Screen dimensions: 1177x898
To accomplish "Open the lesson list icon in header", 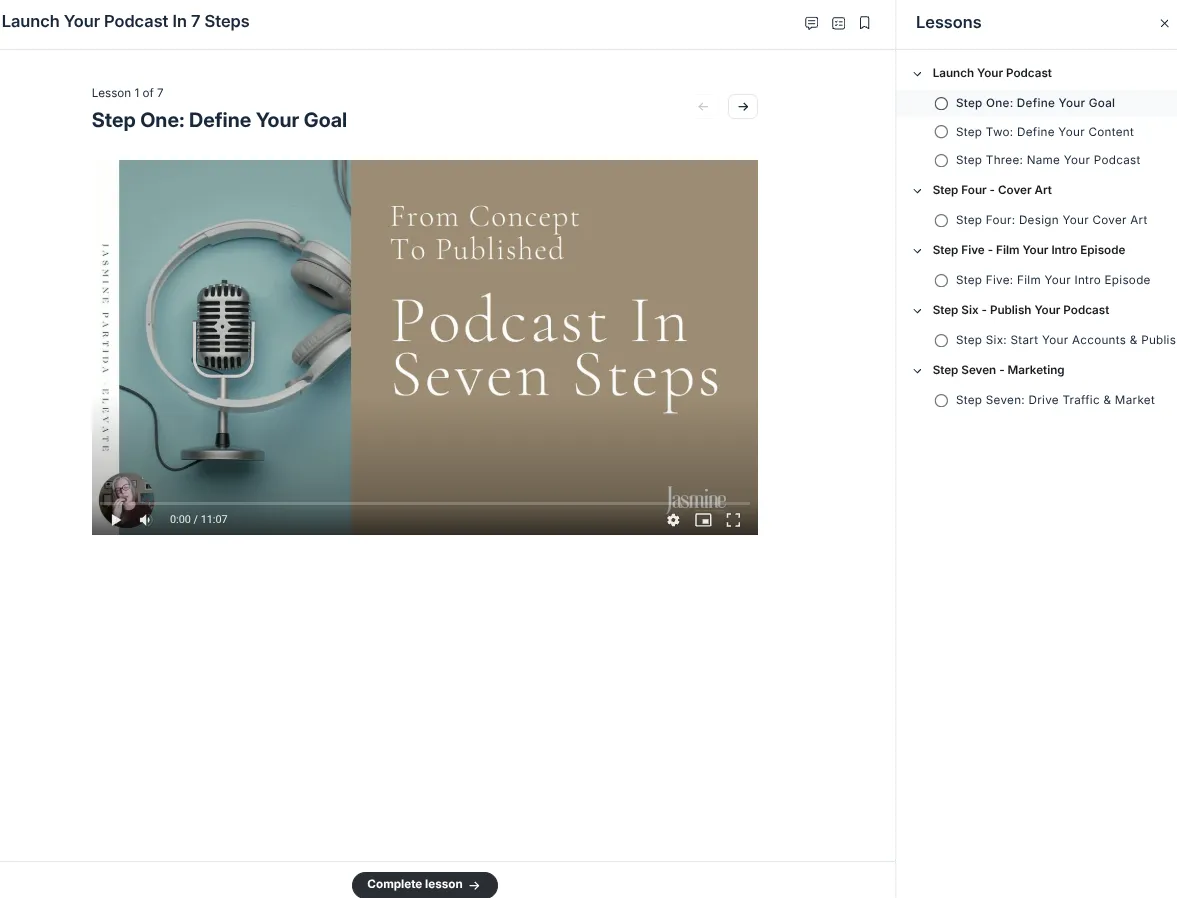I will coord(838,23).
